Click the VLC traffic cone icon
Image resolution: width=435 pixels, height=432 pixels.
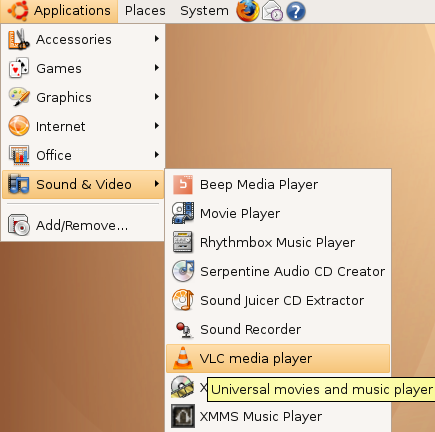pyautogui.click(x=183, y=358)
